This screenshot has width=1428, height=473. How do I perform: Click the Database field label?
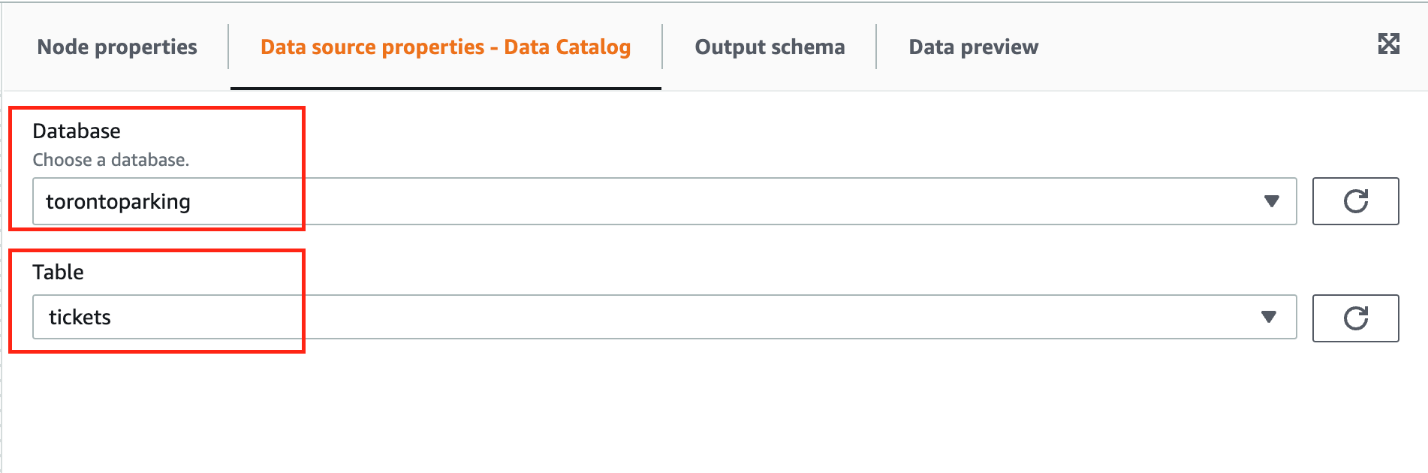pyautogui.click(x=76, y=131)
